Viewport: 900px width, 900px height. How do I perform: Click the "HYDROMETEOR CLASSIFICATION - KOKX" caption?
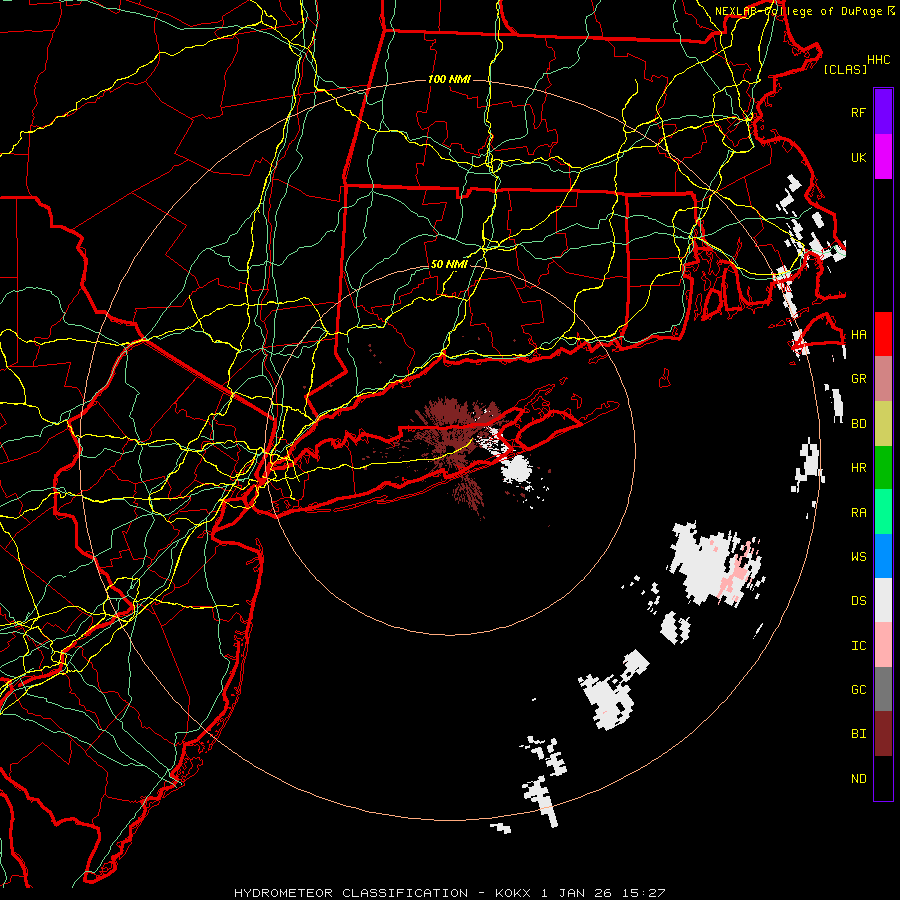(x=382, y=893)
